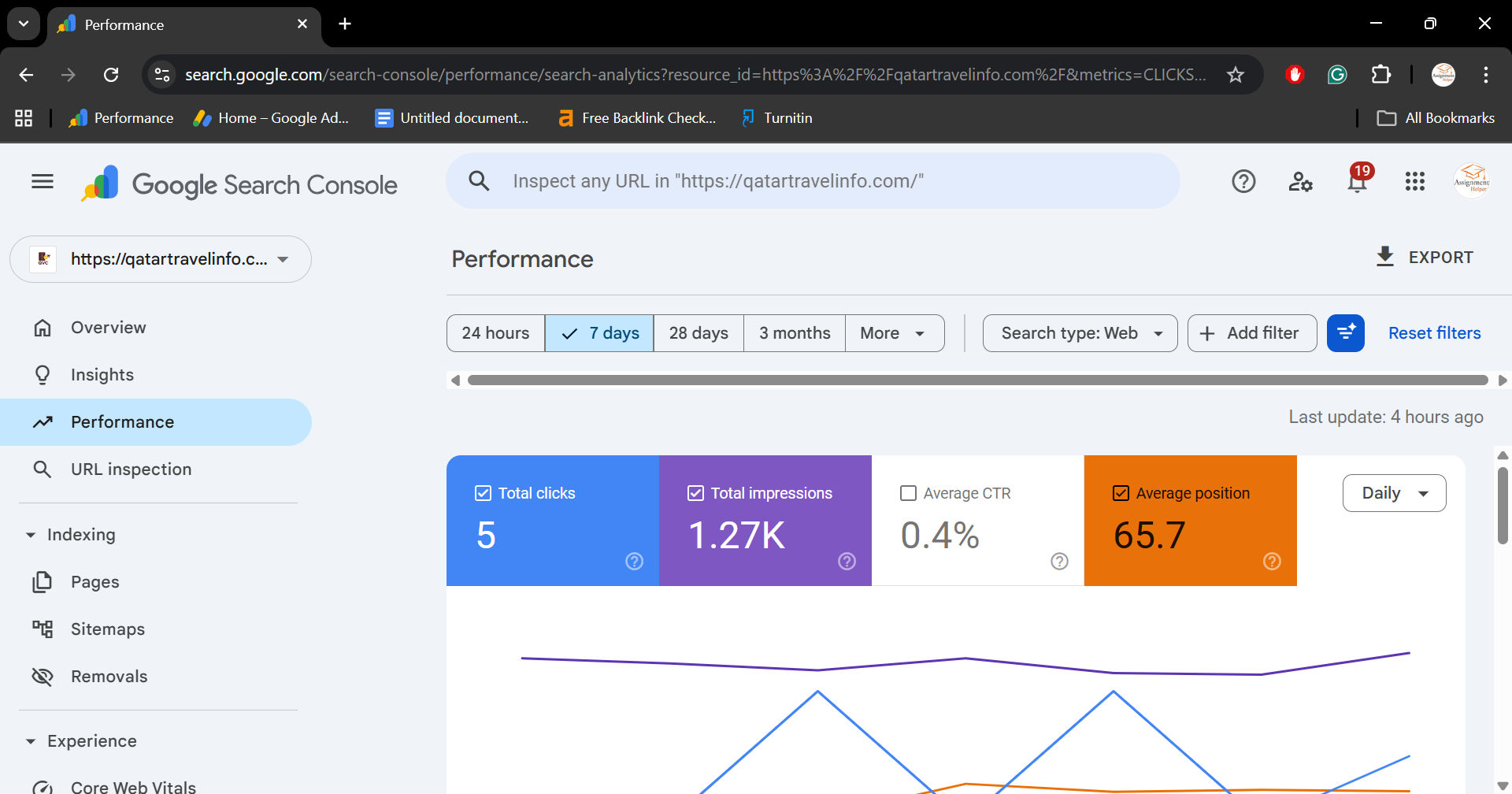Viewport: 1512px width, 794px height.
Task: Click the Add filter button
Action: coord(1251,333)
